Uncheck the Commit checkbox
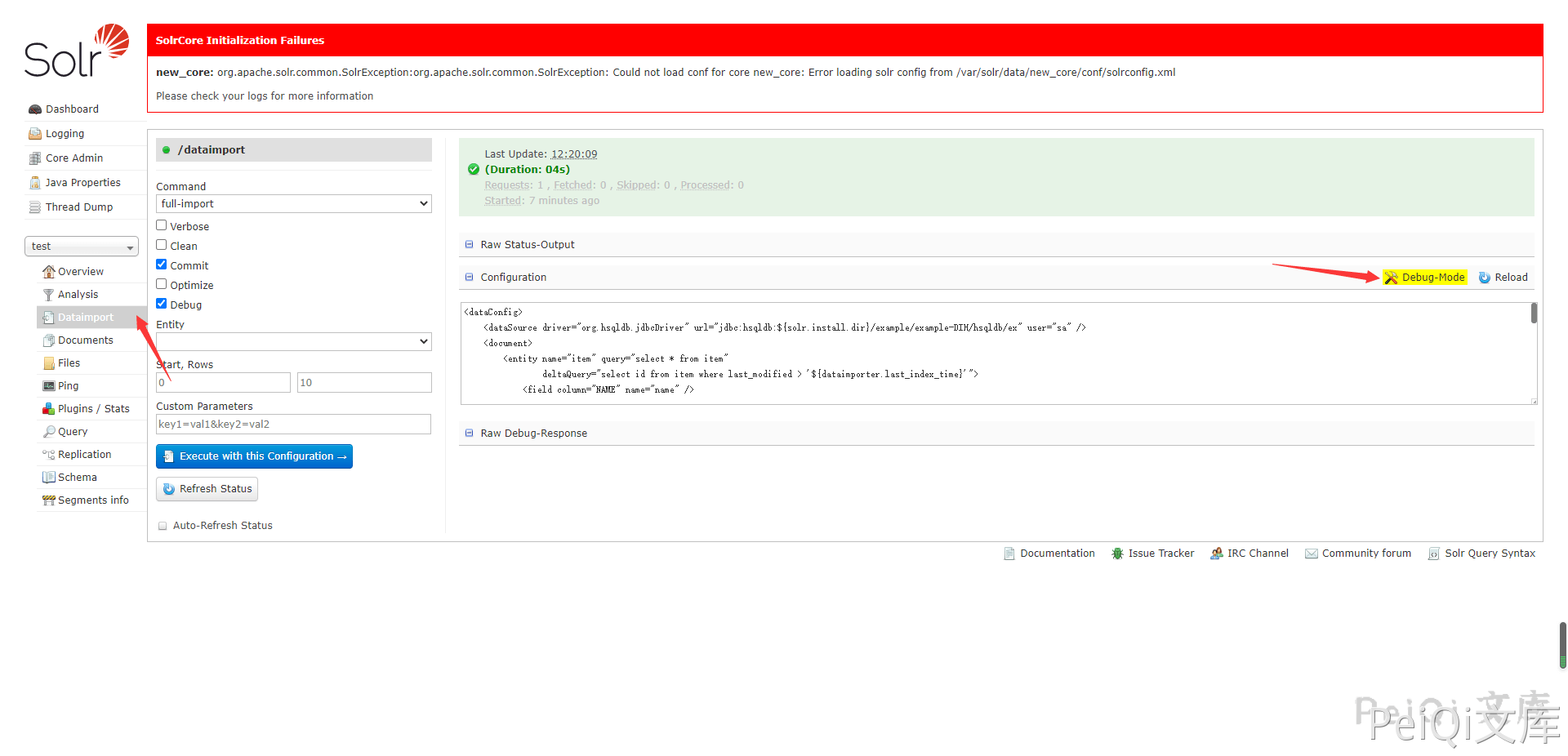This screenshot has height=756, width=1568. click(x=162, y=265)
